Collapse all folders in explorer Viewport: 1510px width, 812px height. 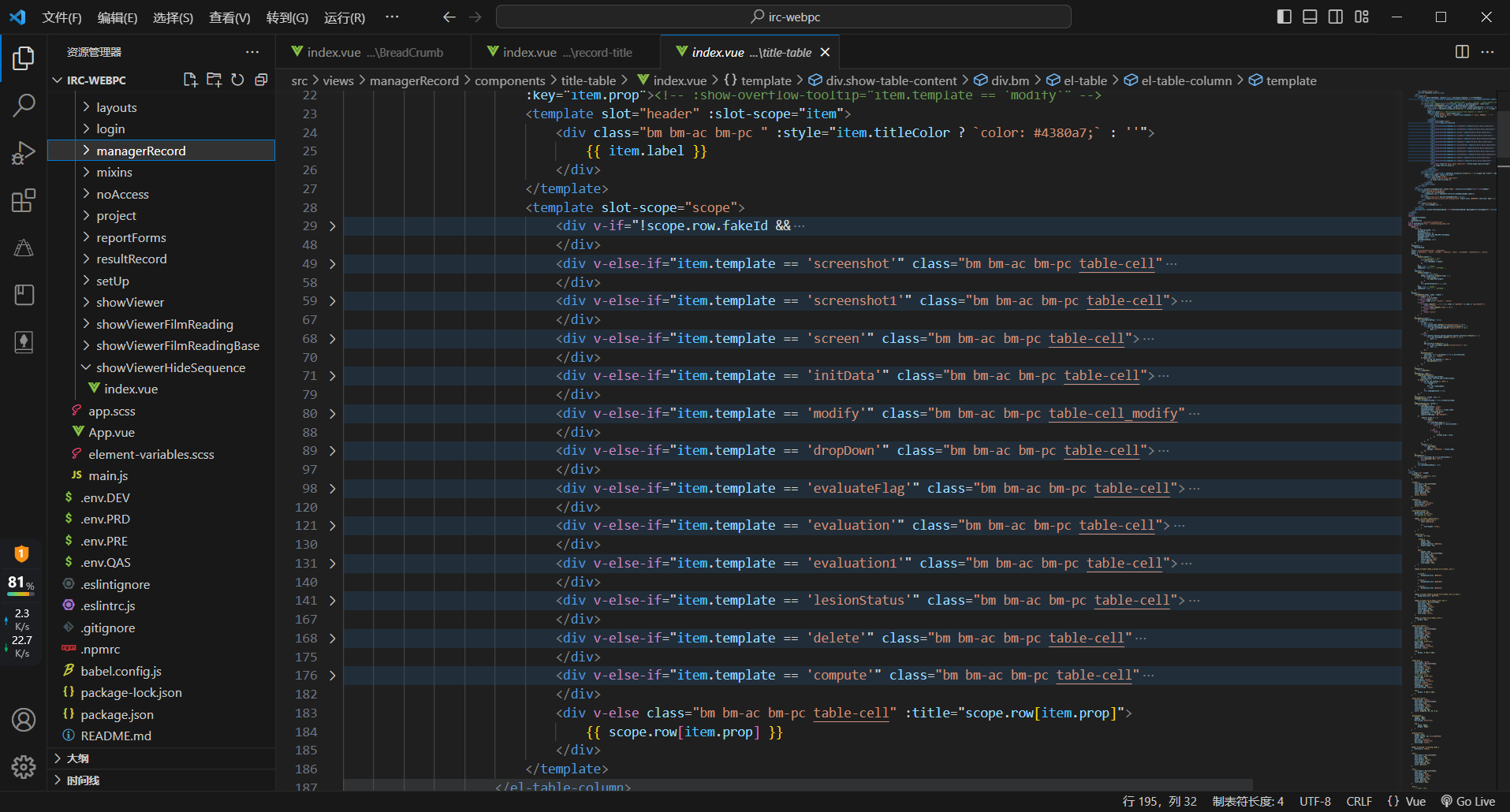click(261, 80)
